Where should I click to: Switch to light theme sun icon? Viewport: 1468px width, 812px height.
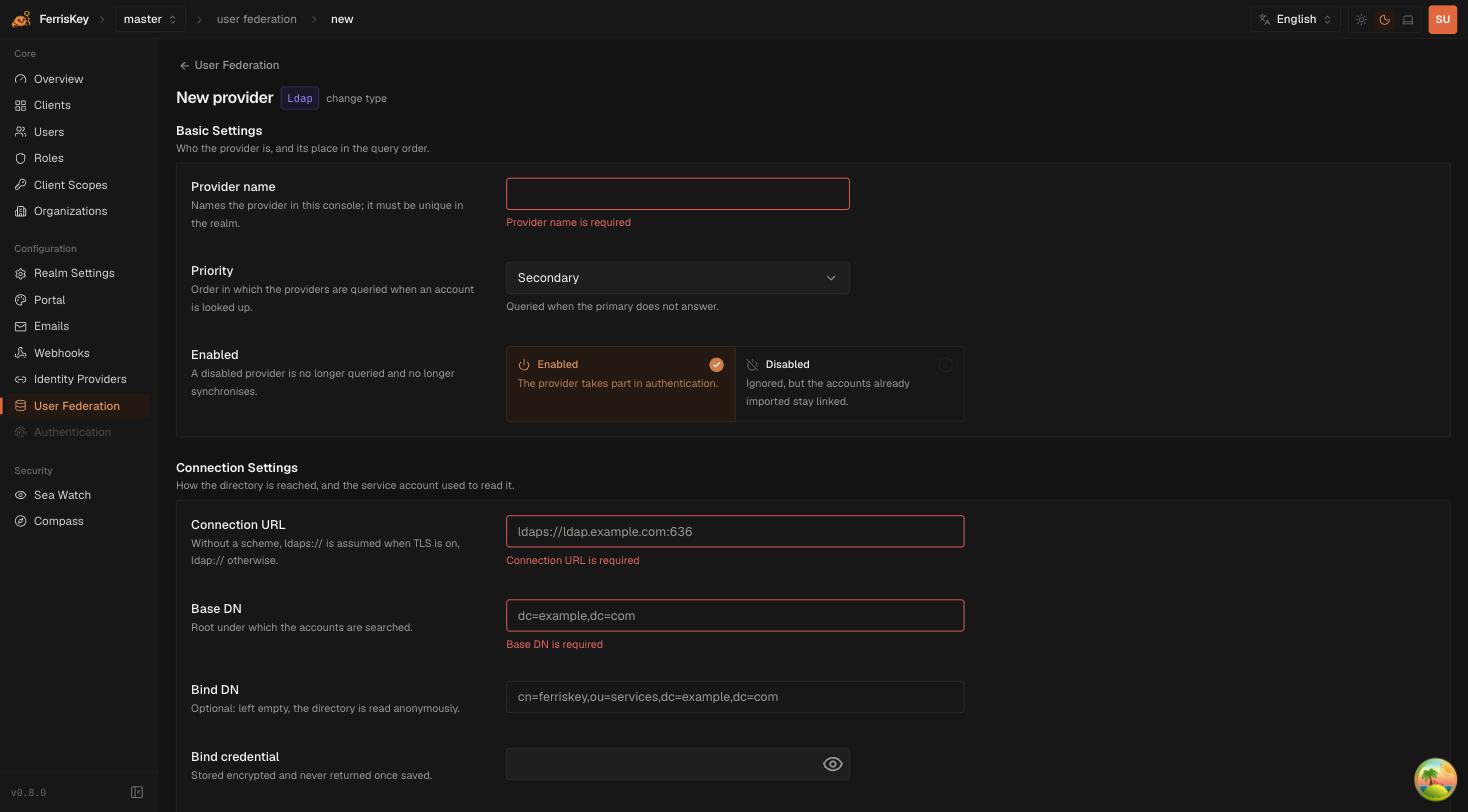(1361, 20)
